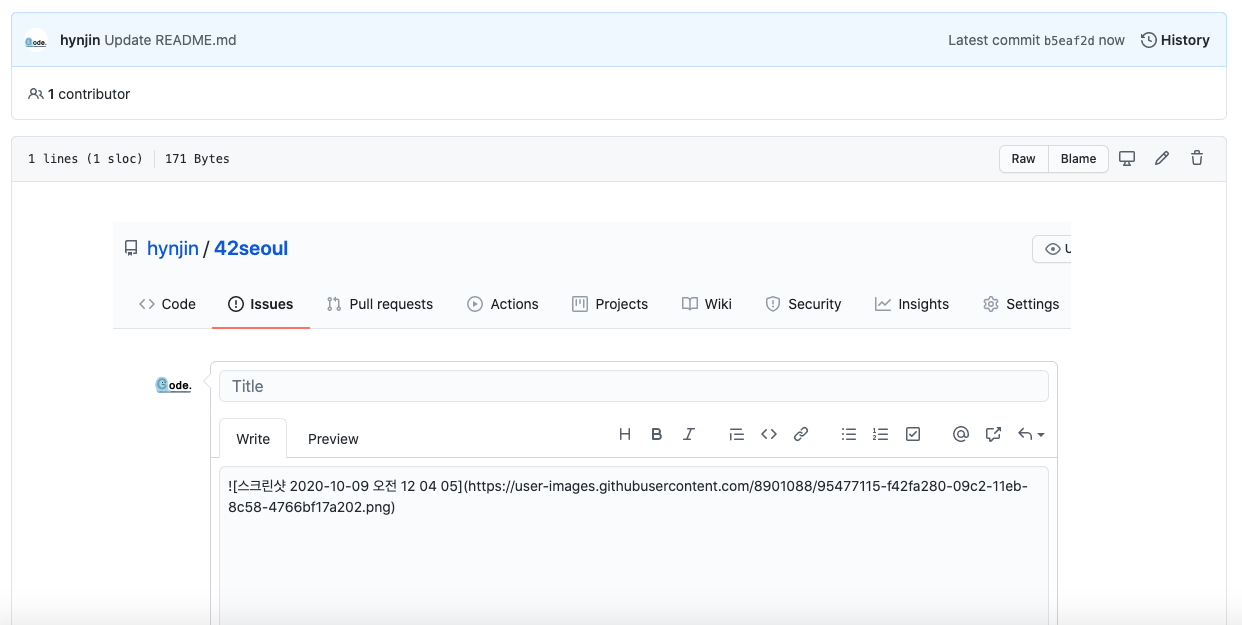Screen dimensions: 1242x625
Task: Reference an issue or pull request icon
Action: pyautogui.click(x=993, y=434)
